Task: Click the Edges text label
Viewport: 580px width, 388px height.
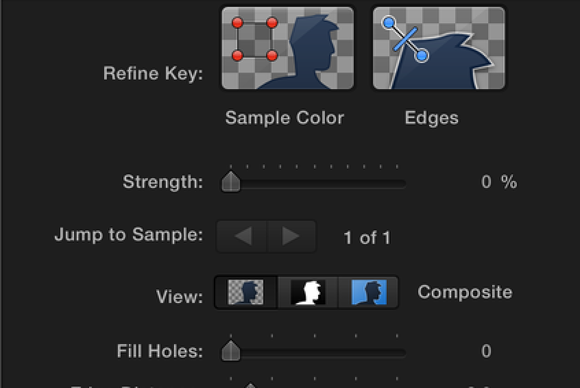Action: (x=432, y=118)
